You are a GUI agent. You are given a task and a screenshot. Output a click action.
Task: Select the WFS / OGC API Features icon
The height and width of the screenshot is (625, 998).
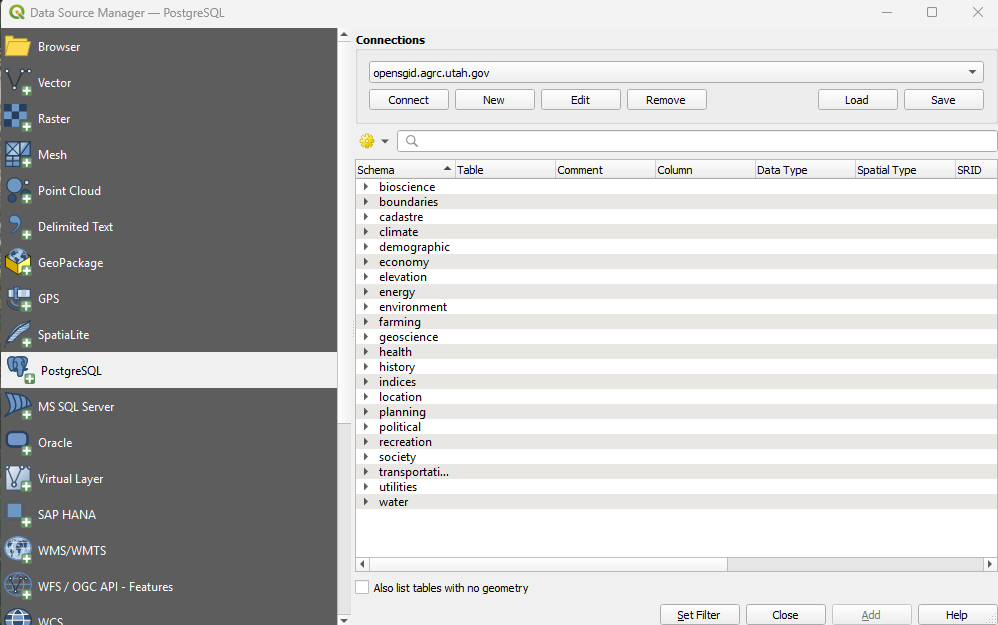tap(17, 586)
